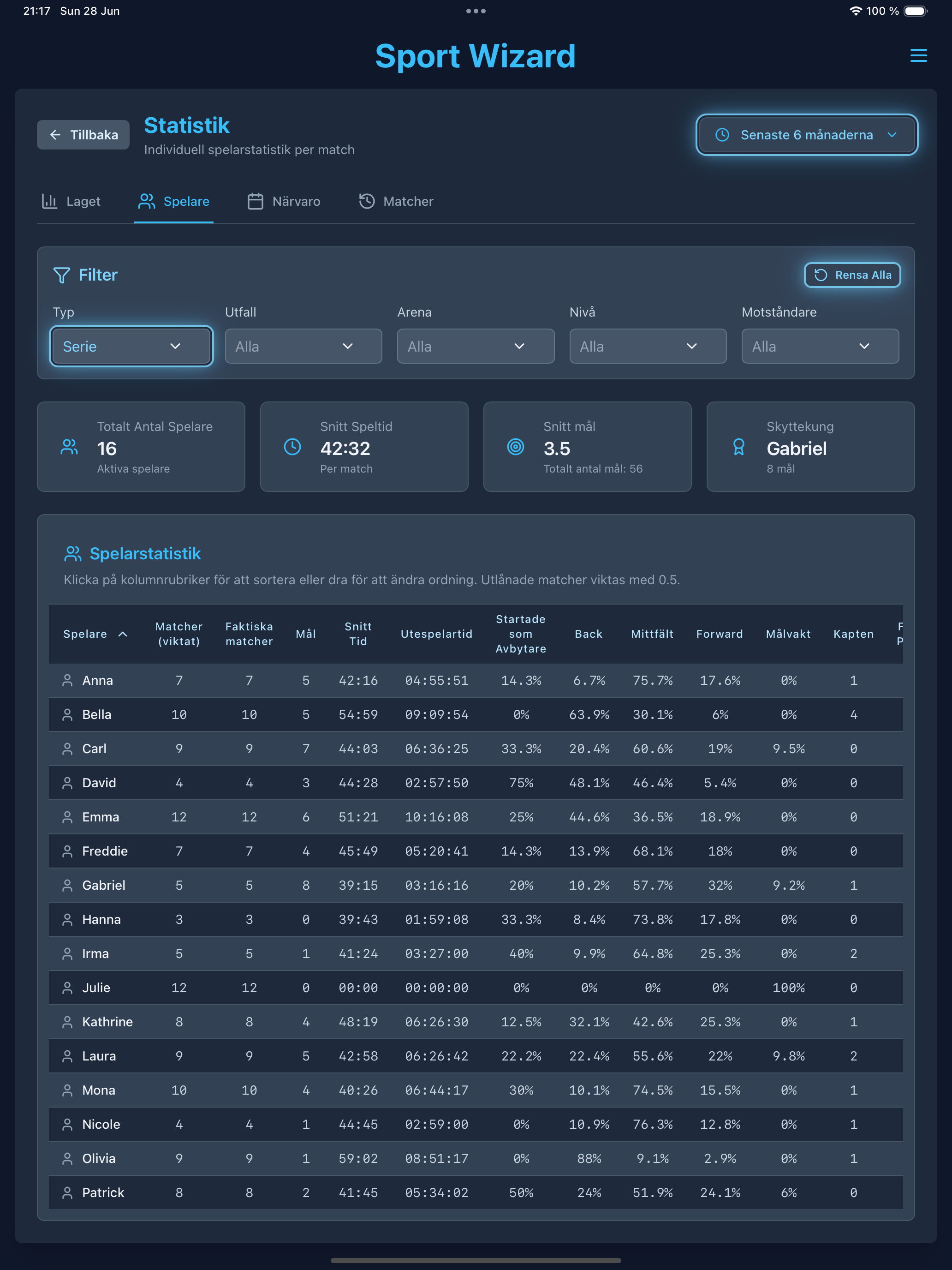Click the person icon in Freddie's row
Image resolution: width=952 pixels, height=1270 pixels.
[67, 851]
